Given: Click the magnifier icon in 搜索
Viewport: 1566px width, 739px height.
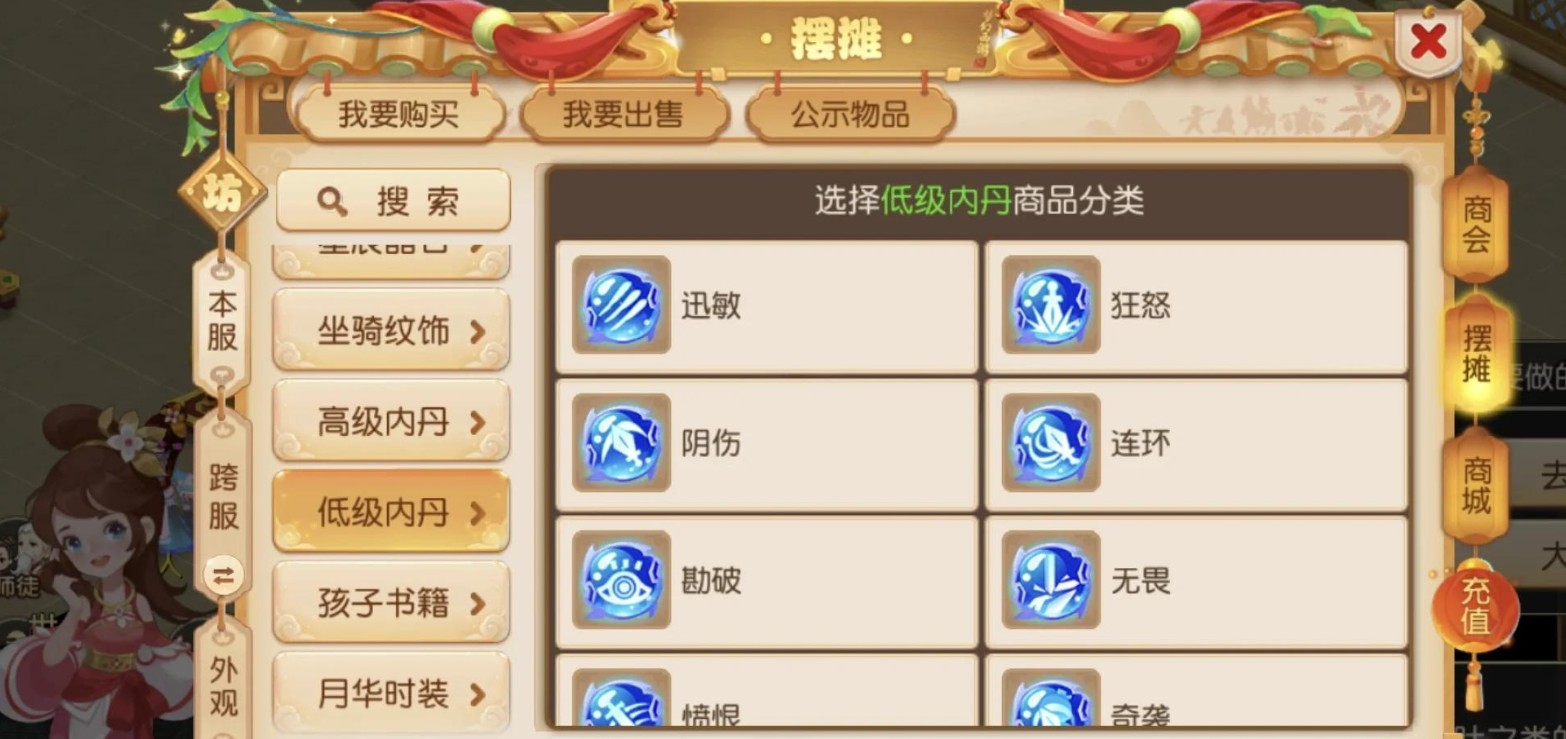Looking at the screenshot, I should 331,202.
